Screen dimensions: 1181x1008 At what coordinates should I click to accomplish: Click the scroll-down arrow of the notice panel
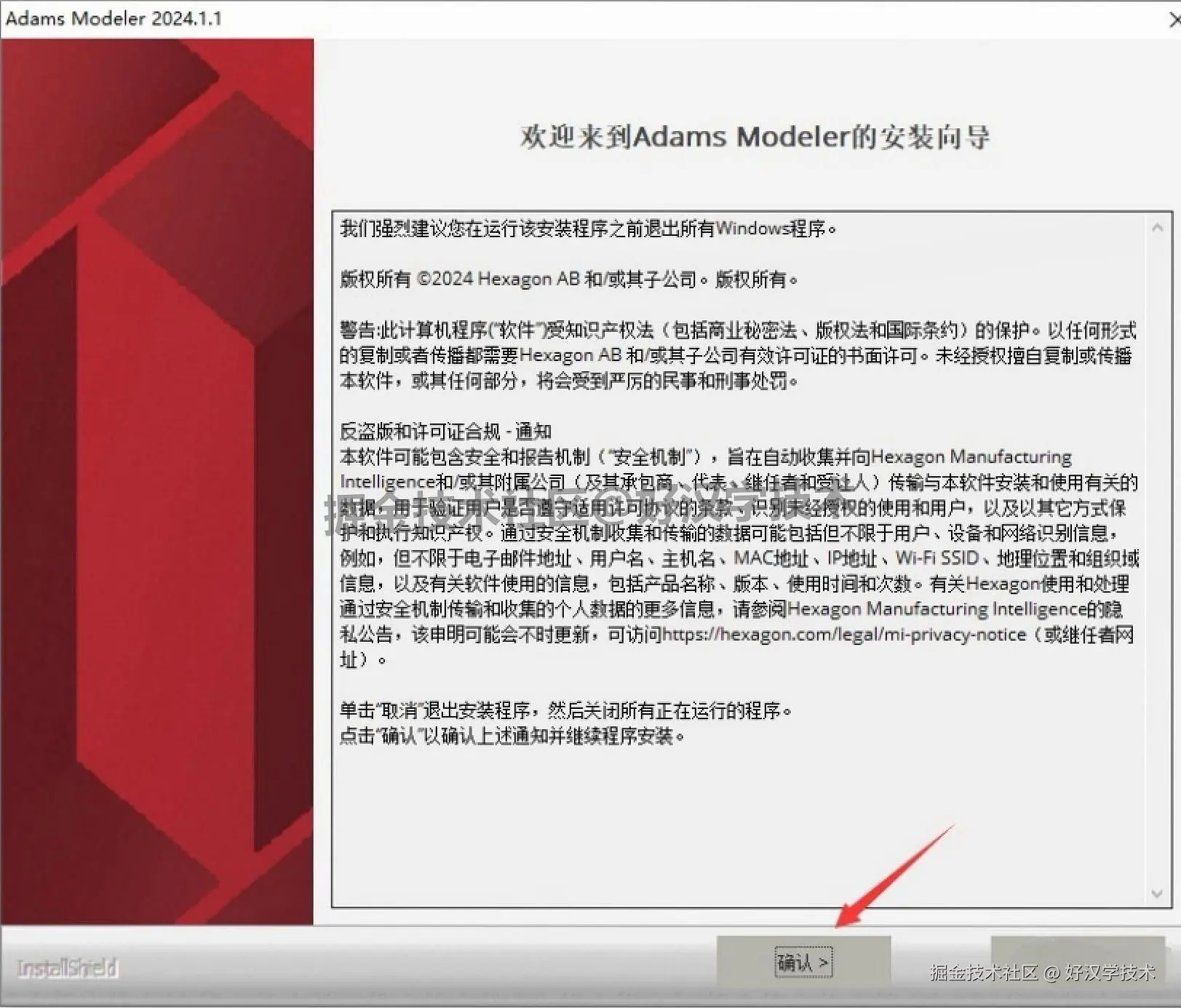pyautogui.click(x=1157, y=894)
